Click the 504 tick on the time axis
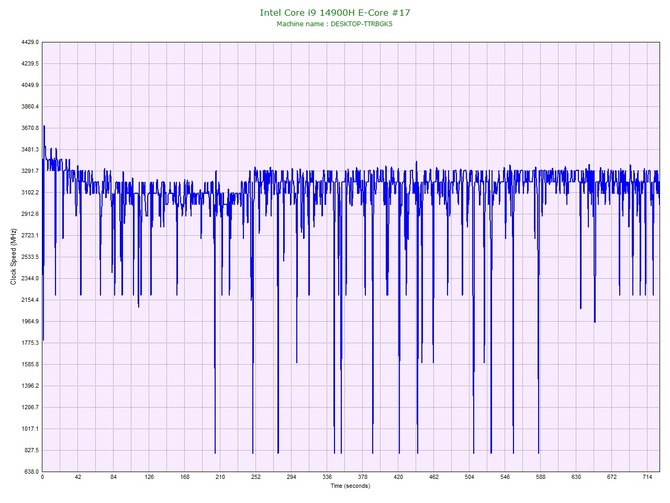This screenshot has height=503, width=670. pyautogui.click(x=469, y=477)
